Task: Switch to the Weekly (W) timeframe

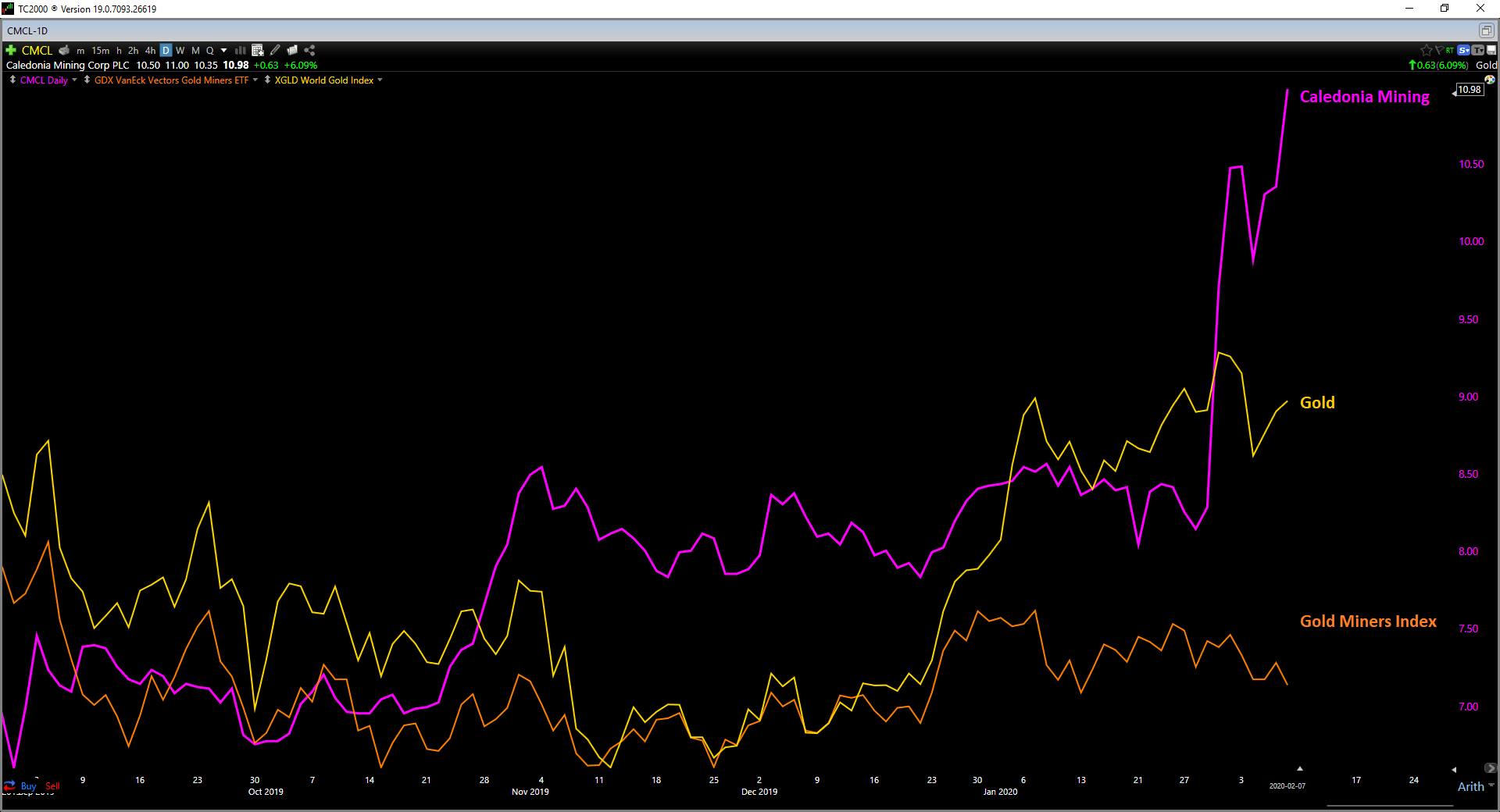Action: click(x=180, y=51)
